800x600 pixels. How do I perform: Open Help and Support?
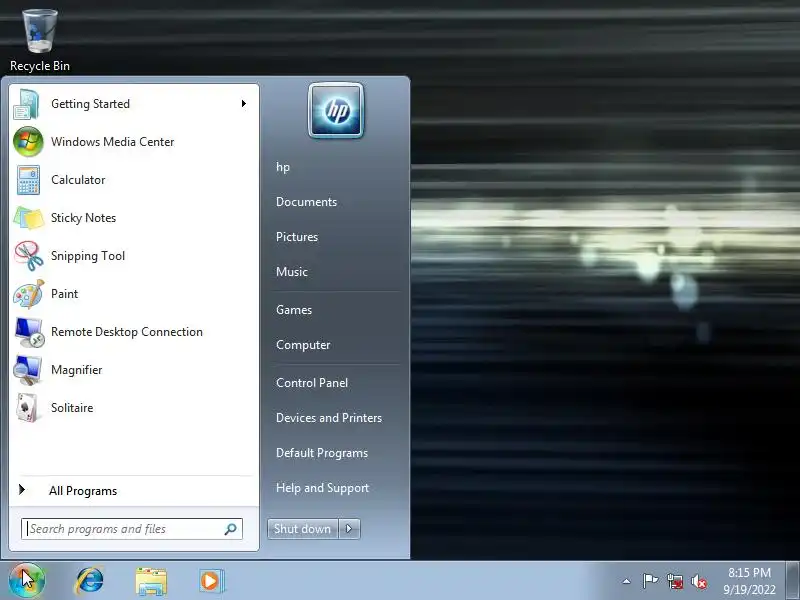pyautogui.click(x=322, y=488)
